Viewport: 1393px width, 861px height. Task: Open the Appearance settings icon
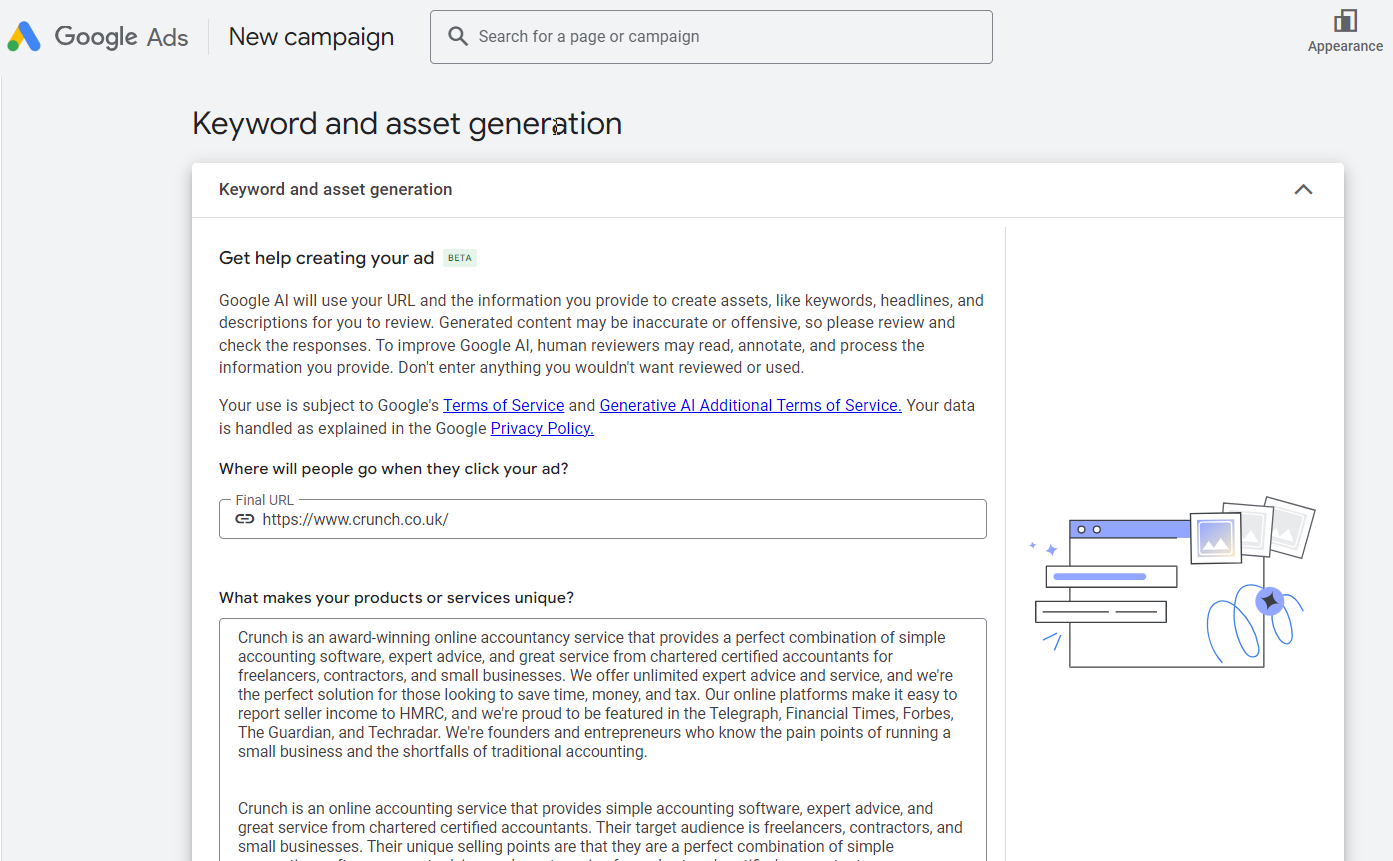pyautogui.click(x=1345, y=21)
